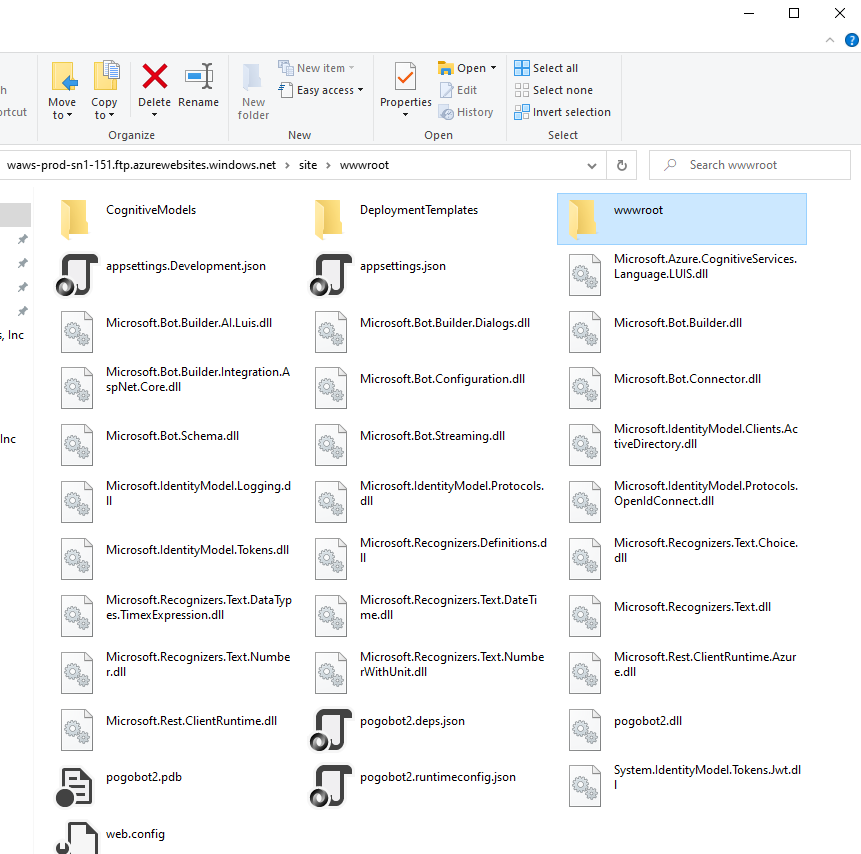This screenshot has width=861, height=854.
Task: Click Select none to clear selection
Action: [553, 90]
